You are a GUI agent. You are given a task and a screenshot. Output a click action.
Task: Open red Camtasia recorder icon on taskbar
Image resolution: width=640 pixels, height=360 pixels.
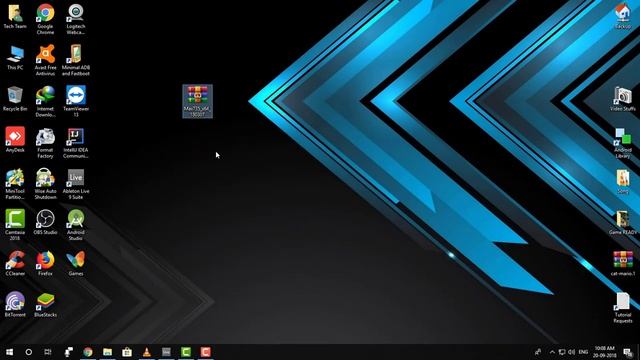click(x=205, y=352)
